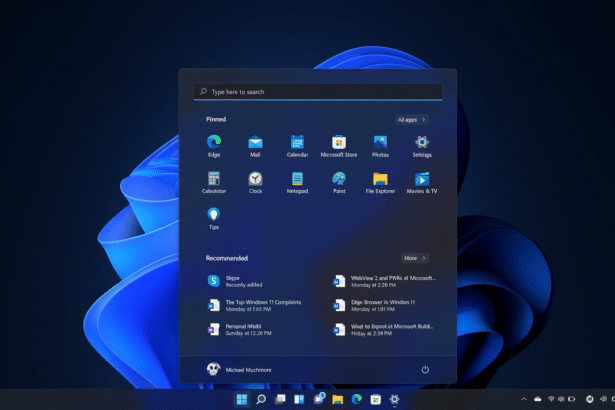Launch the Mail app from Pinned
Viewport: 615px width, 410px height.
(255, 146)
